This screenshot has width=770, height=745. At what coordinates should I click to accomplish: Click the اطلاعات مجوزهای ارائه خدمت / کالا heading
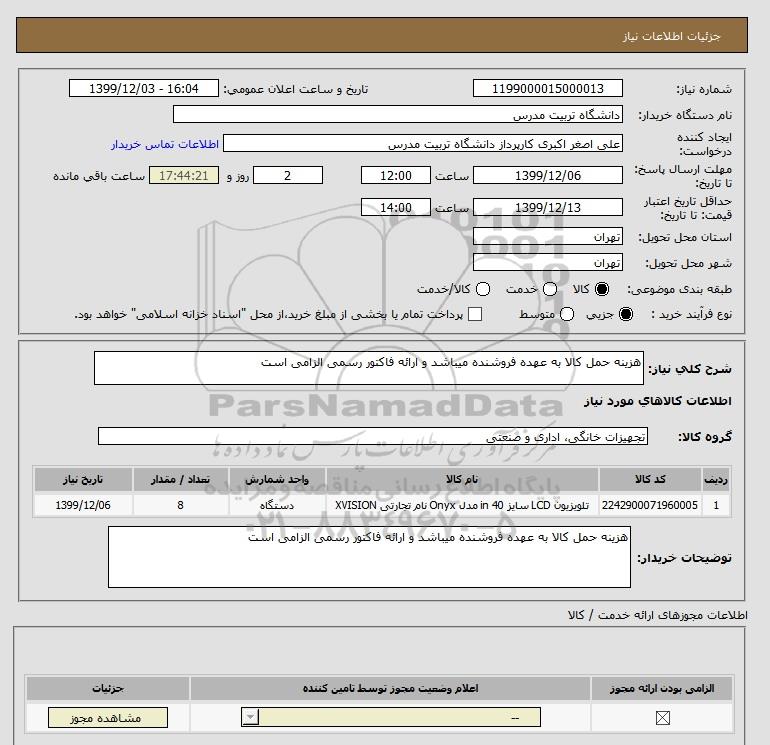point(658,615)
